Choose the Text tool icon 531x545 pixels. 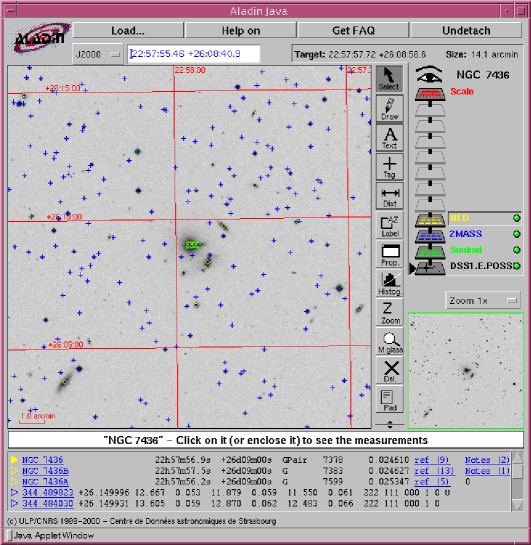click(x=390, y=138)
